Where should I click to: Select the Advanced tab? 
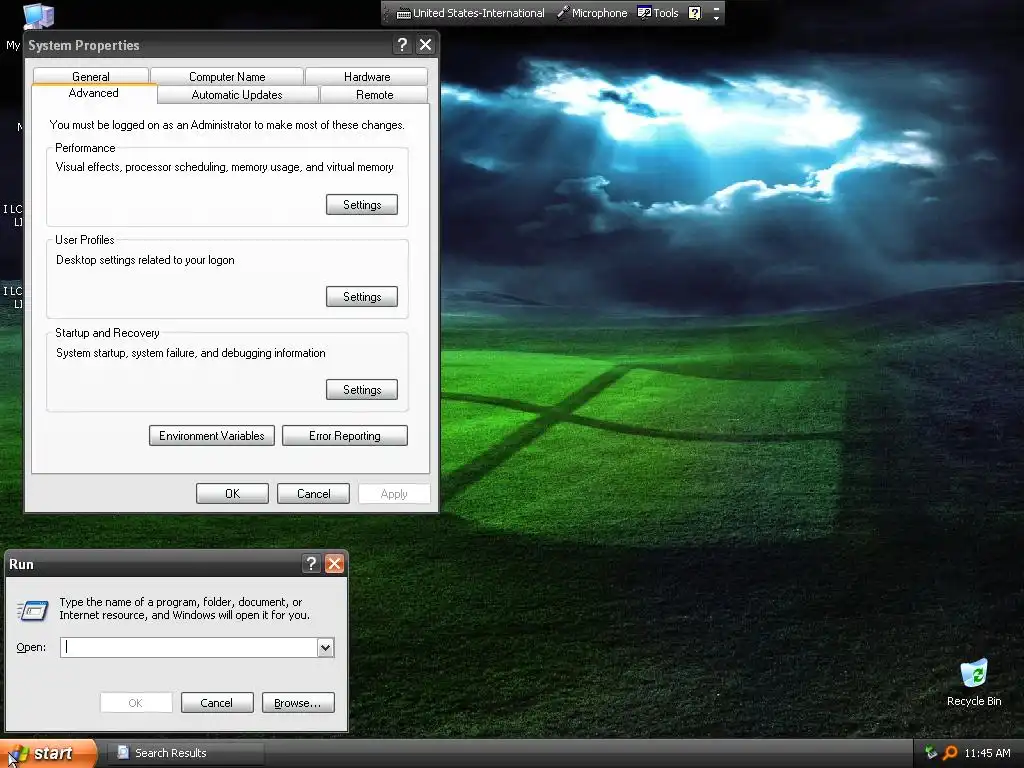(93, 93)
